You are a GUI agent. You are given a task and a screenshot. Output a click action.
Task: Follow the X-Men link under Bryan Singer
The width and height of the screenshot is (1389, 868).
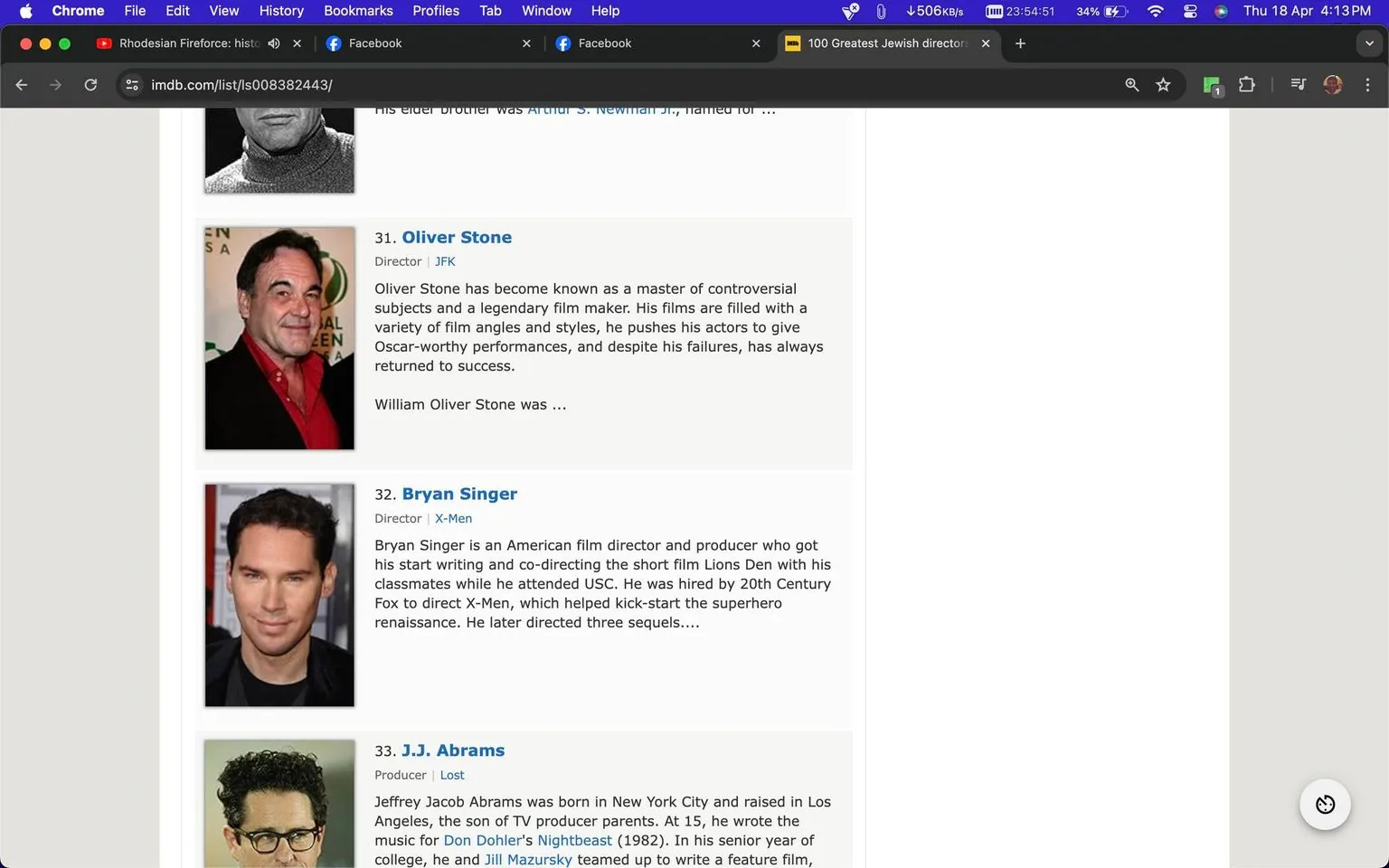point(453,518)
